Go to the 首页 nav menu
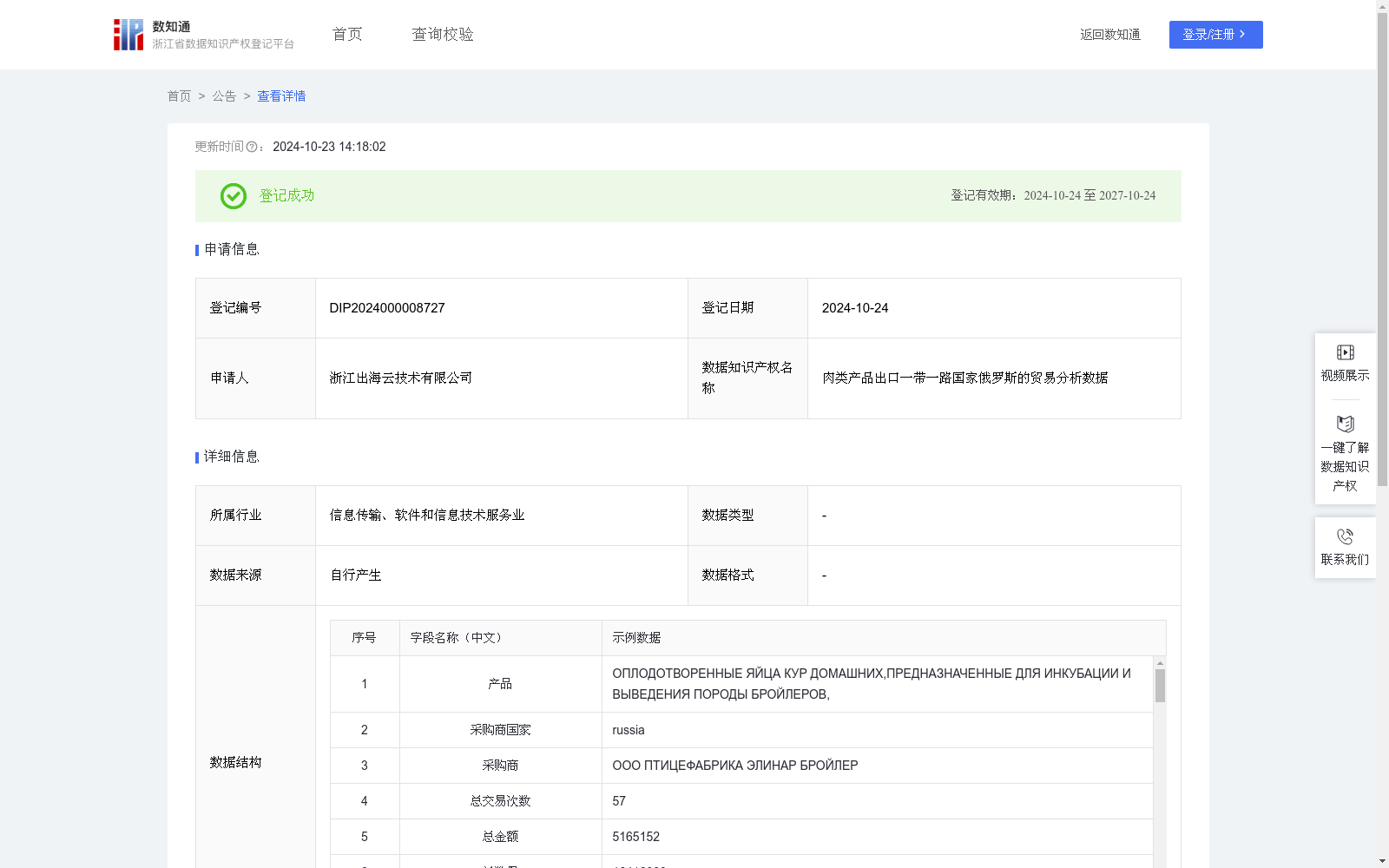 [x=347, y=35]
